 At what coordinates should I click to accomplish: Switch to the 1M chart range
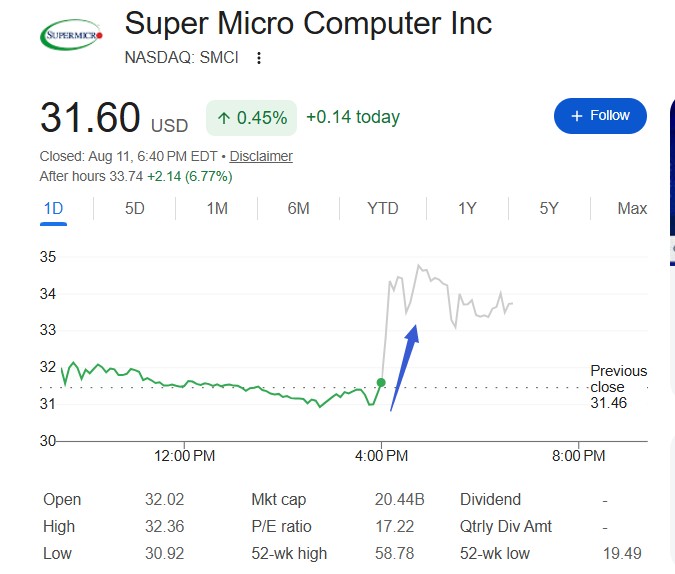(217, 209)
